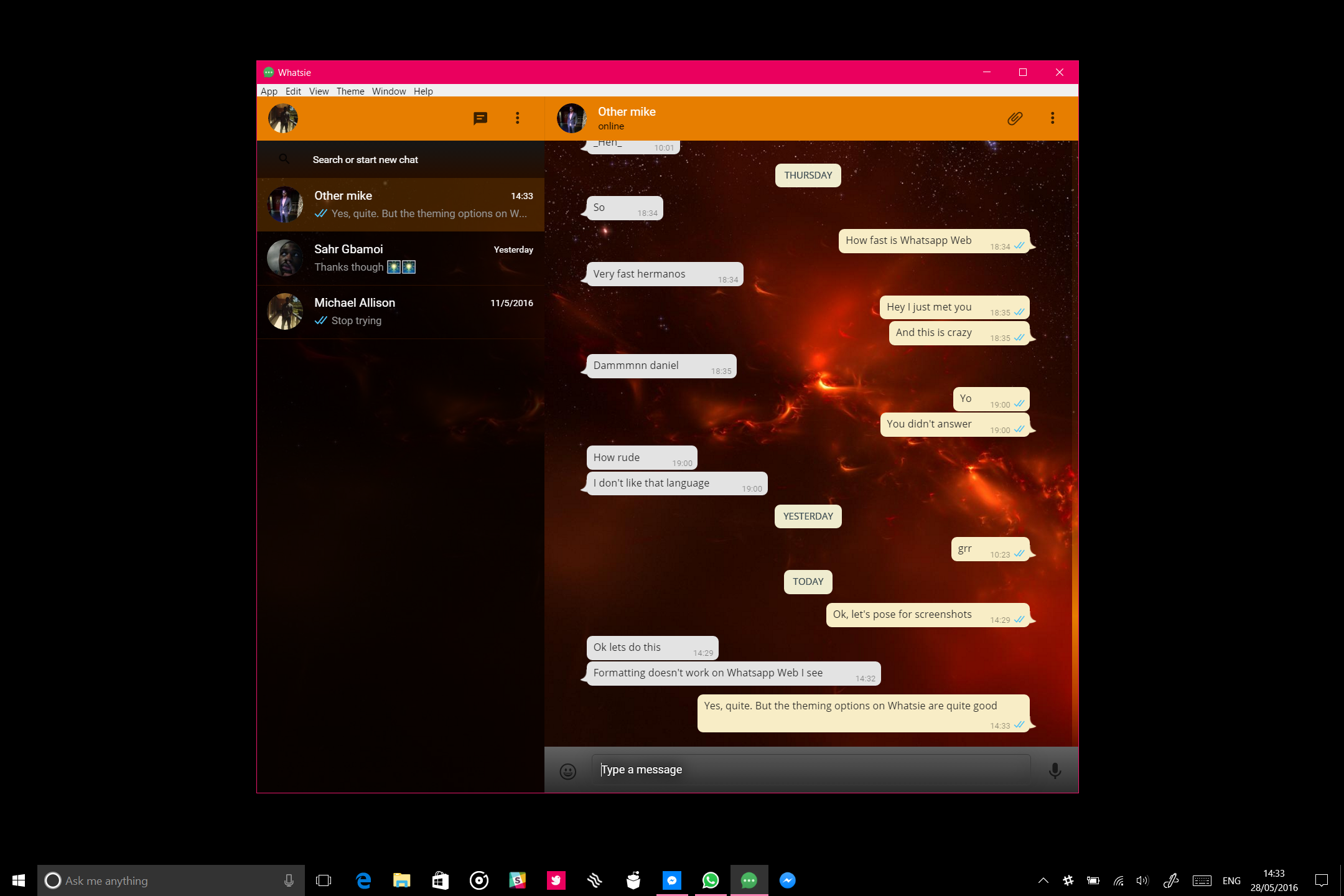Open conversation menu three-dots icon

tap(1052, 118)
